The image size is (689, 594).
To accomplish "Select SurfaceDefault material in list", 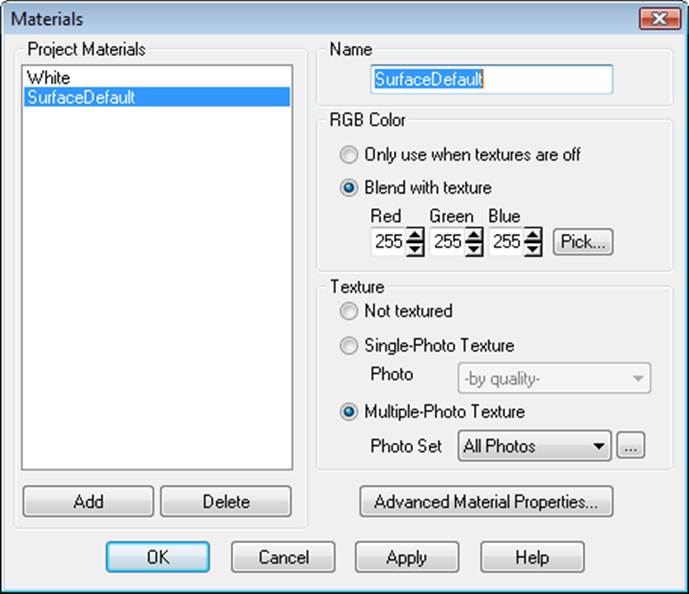I will (81, 97).
